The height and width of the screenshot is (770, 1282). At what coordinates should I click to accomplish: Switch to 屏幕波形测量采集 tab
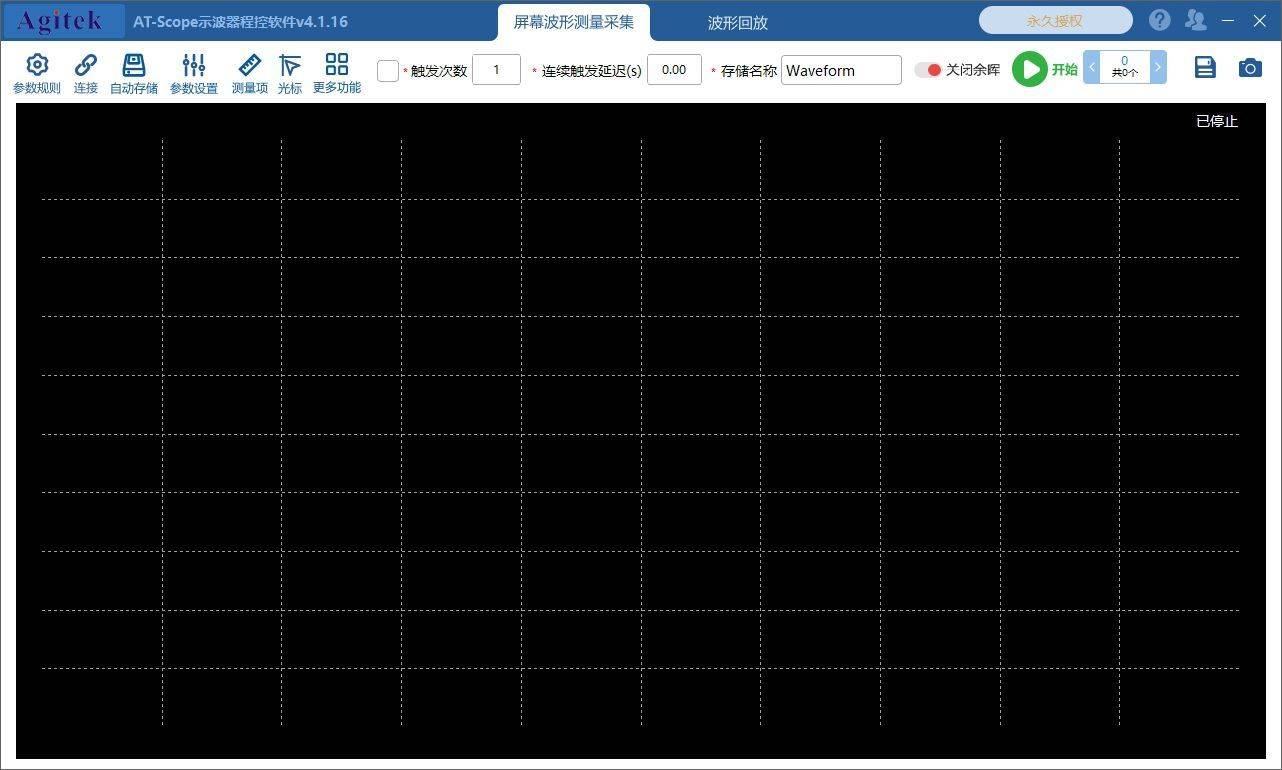coord(574,22)
